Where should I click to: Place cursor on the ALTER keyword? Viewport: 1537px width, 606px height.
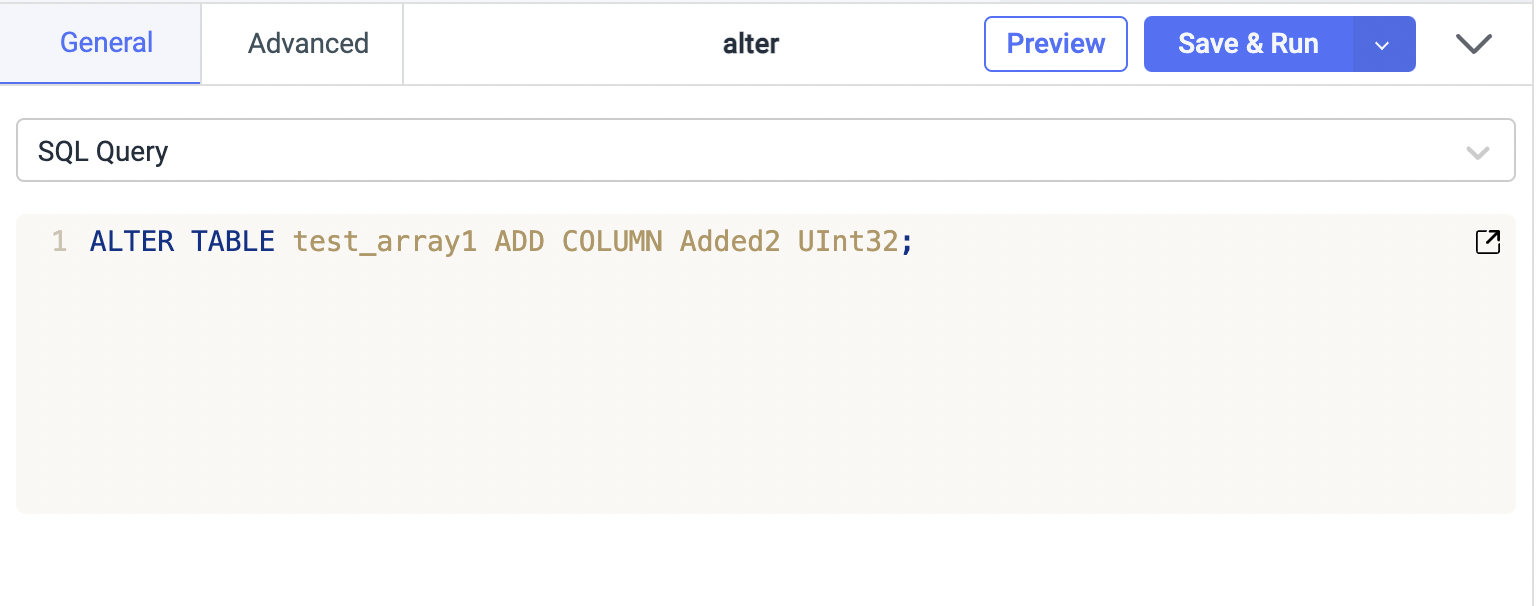click(131, 242)
